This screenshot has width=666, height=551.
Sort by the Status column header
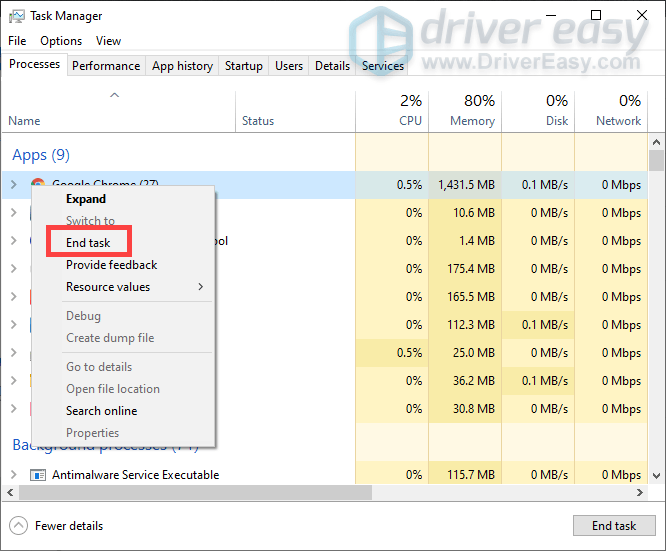pyautogui.click(x=295, y=111)
